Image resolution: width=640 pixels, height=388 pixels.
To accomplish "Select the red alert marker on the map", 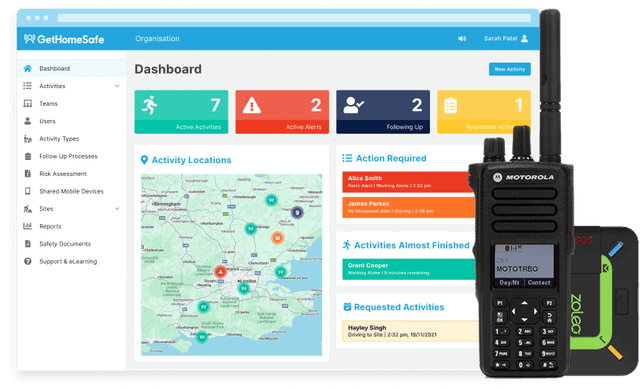I will [220, 271].
